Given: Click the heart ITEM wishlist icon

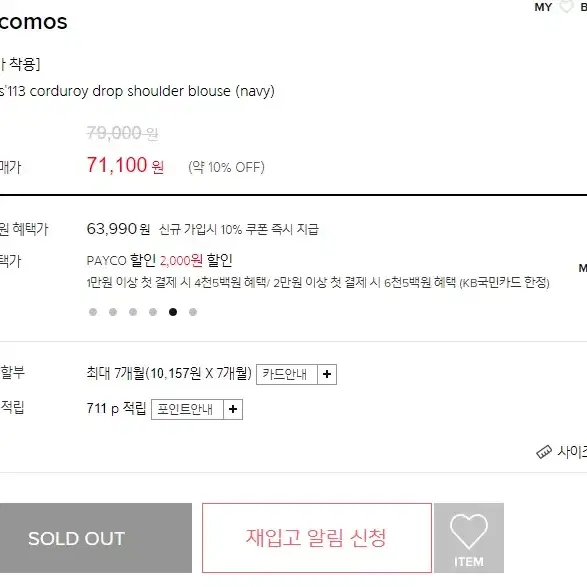Looking at the screenshot, I should pos(469,538).
